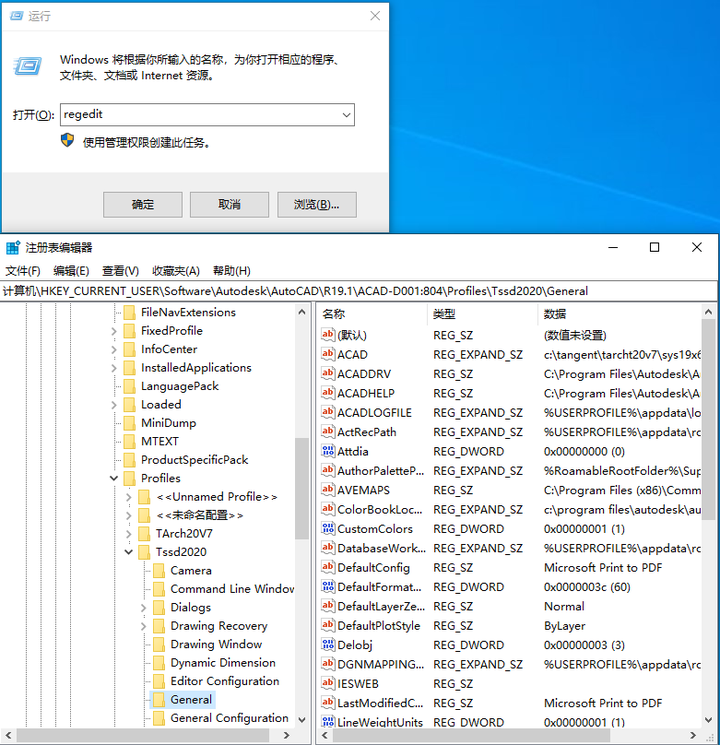Click the ActRecPath string value icon
The width and height of the screenshot is (720, 745).
tap(327, 432)
